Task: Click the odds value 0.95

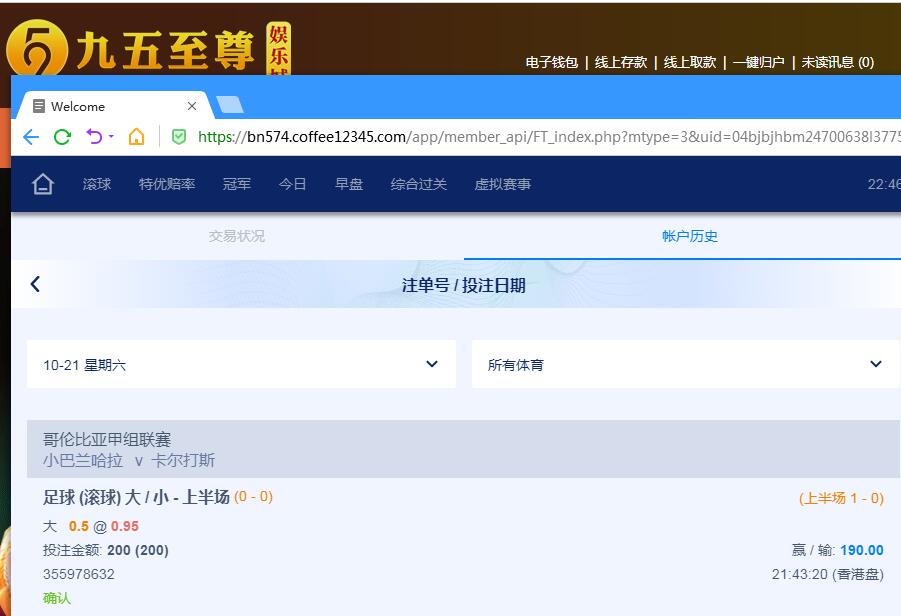Action: click(125, 526)
